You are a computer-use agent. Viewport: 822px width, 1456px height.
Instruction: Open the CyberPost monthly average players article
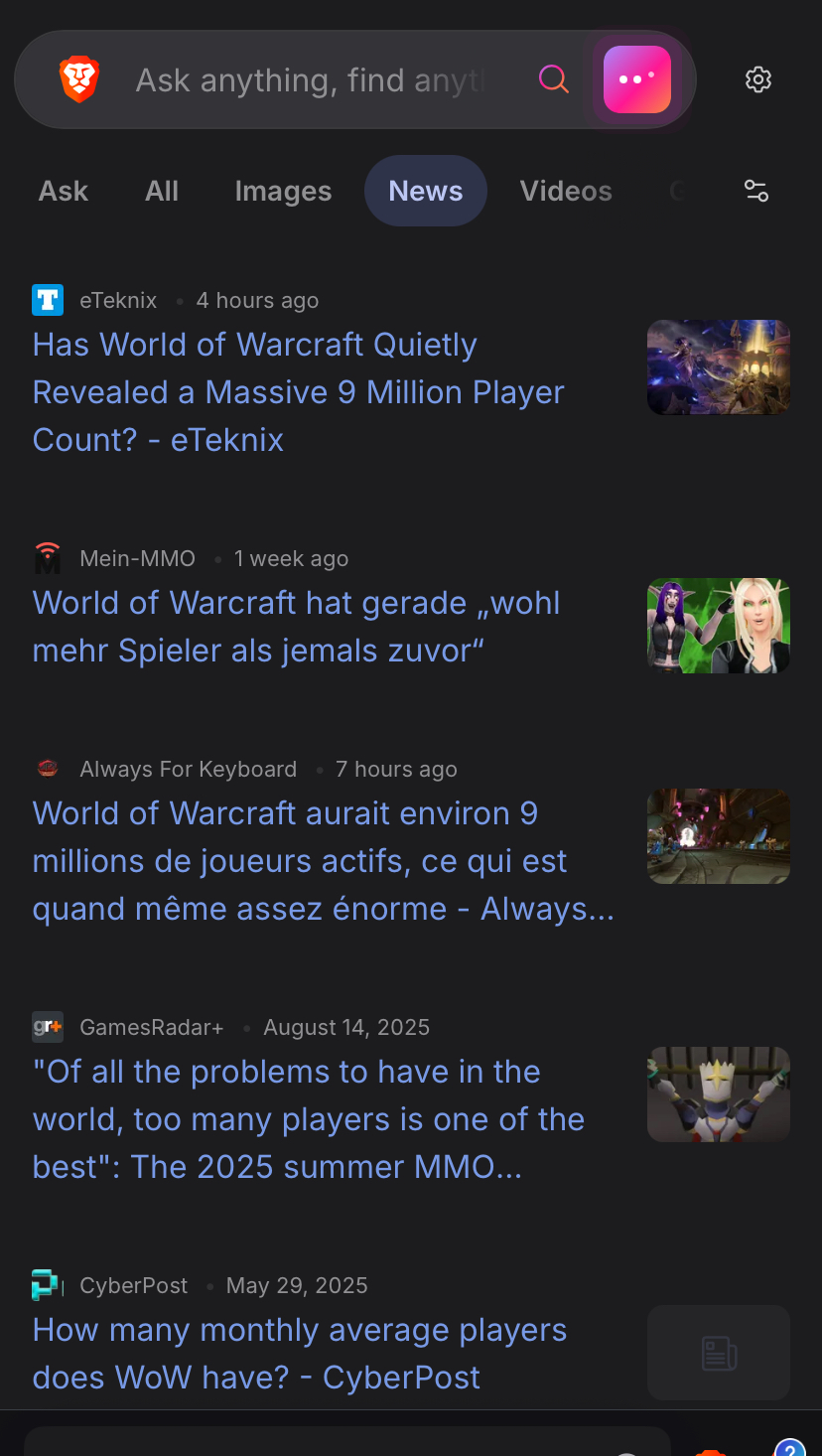300,1354
